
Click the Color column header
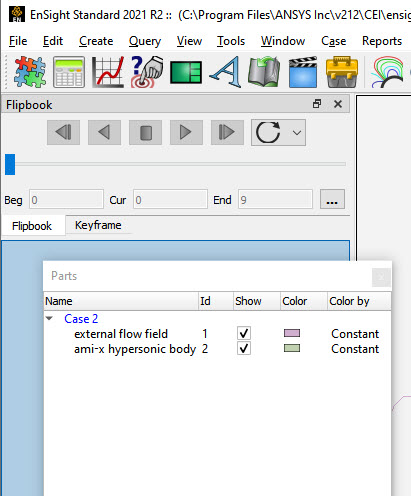coord(304,301)
